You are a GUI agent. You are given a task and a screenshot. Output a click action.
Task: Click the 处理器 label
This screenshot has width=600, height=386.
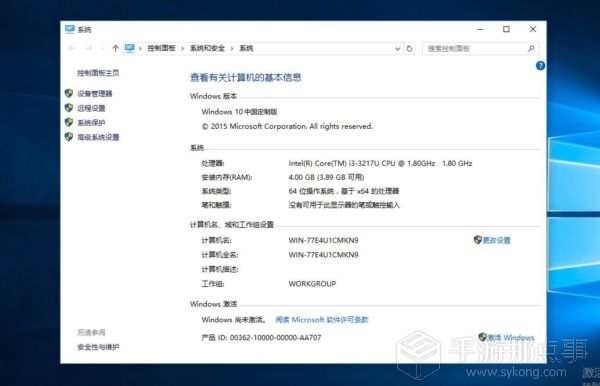click(x=213, y=163)
